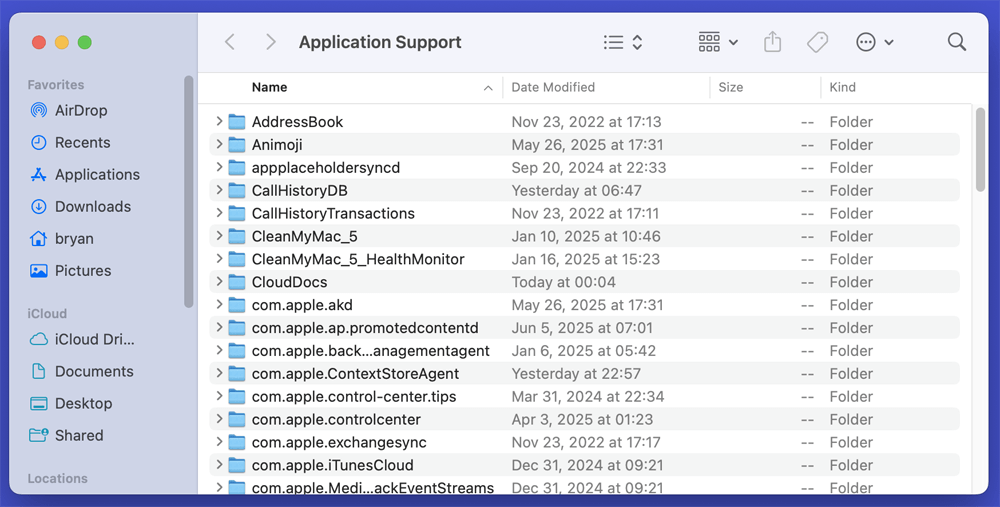Image resolution: width=1000 pixels, height=507 pixels.
Task: Select the com.apple.control-center.tips row name
Action: click(354, 397)
